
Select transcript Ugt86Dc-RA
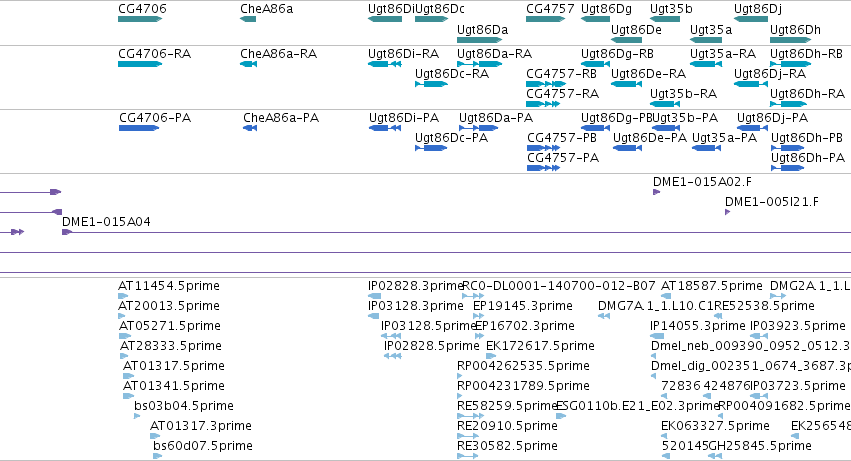431,84
